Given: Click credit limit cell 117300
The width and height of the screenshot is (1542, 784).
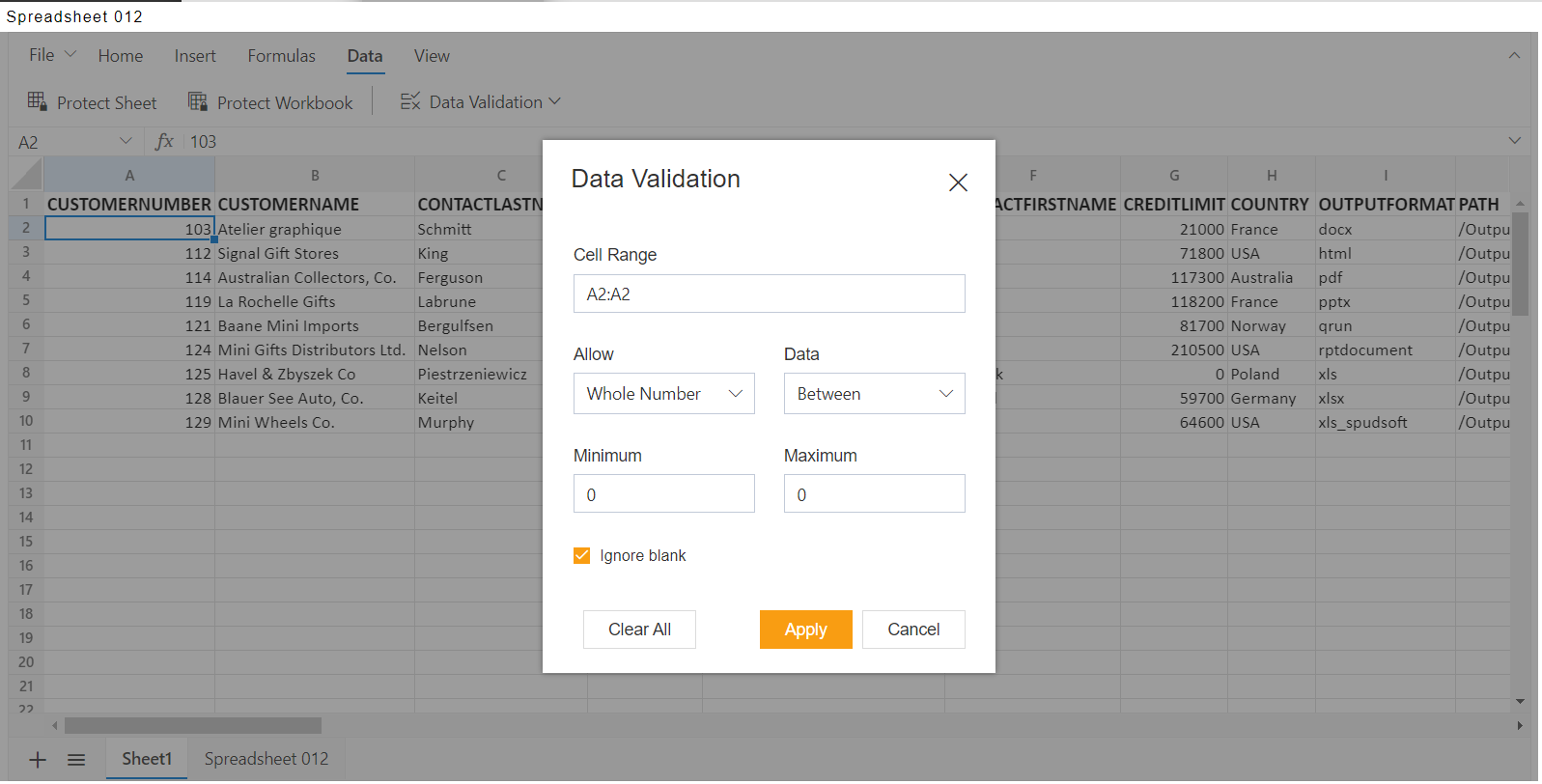Looking at the screenshot, I should tap(1174, 277).
